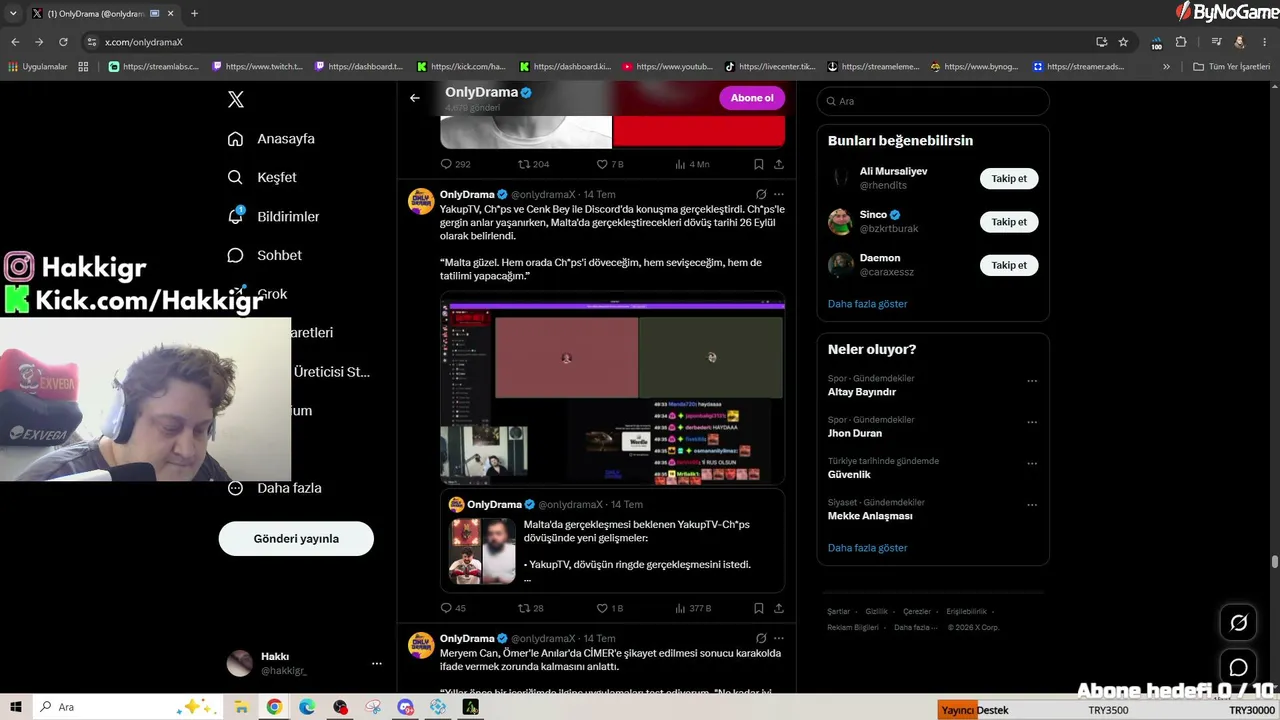Share the post with 45 replies
Image resolution: width=1280 pixels, height=720 pixels.
(779, 608)
